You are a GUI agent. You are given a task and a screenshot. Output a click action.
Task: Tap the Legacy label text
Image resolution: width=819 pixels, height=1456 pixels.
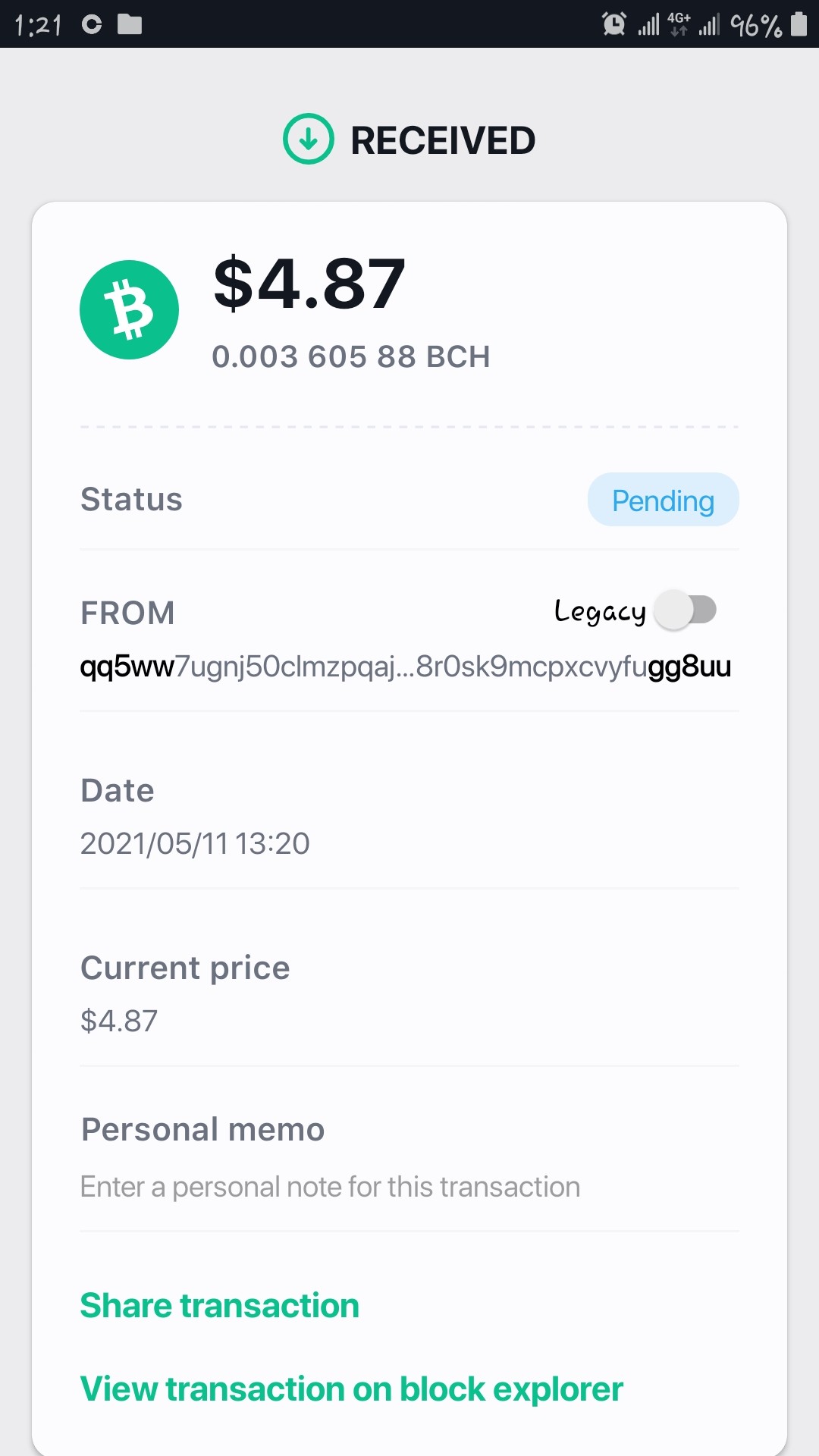[x=600, y=611]
